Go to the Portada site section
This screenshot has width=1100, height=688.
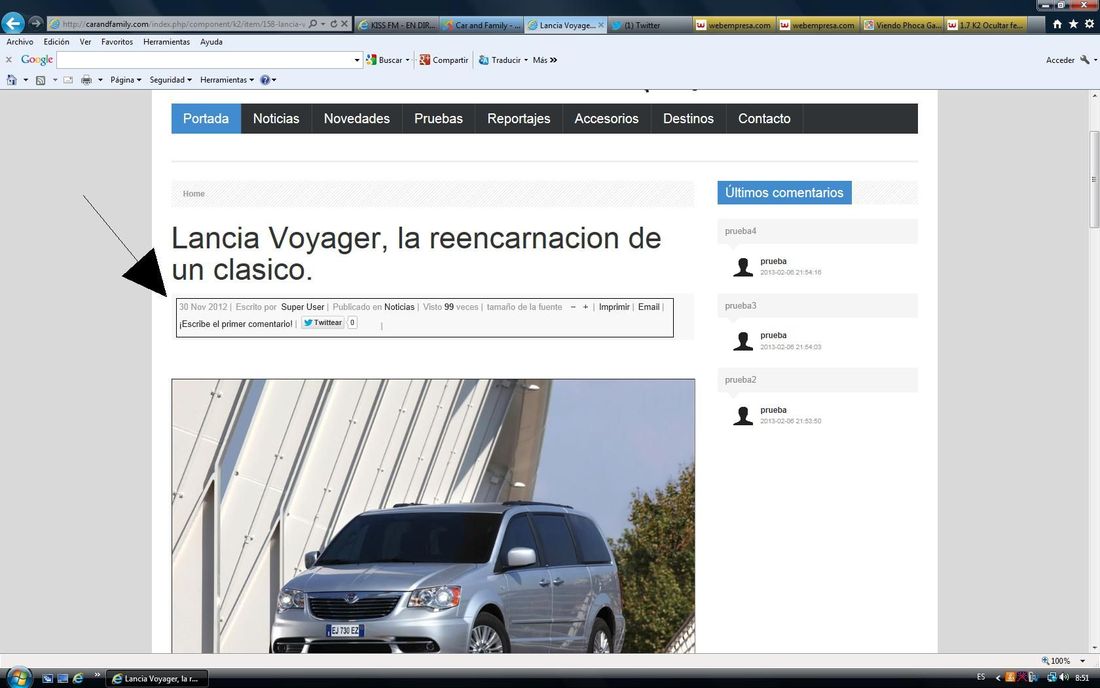[206, 119]
